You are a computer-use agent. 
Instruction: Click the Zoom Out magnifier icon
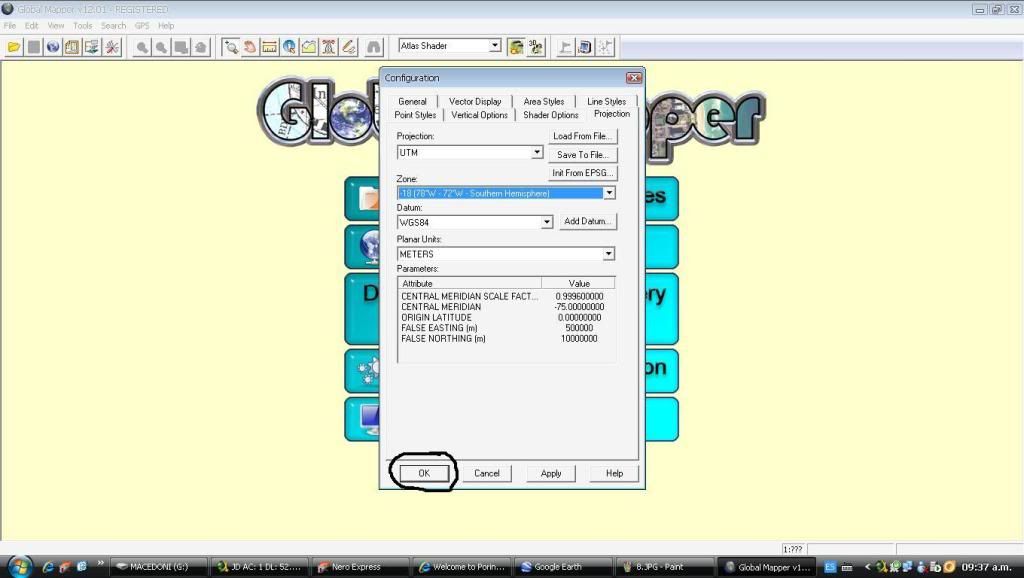pyautogui.click(x=161, y=47)
